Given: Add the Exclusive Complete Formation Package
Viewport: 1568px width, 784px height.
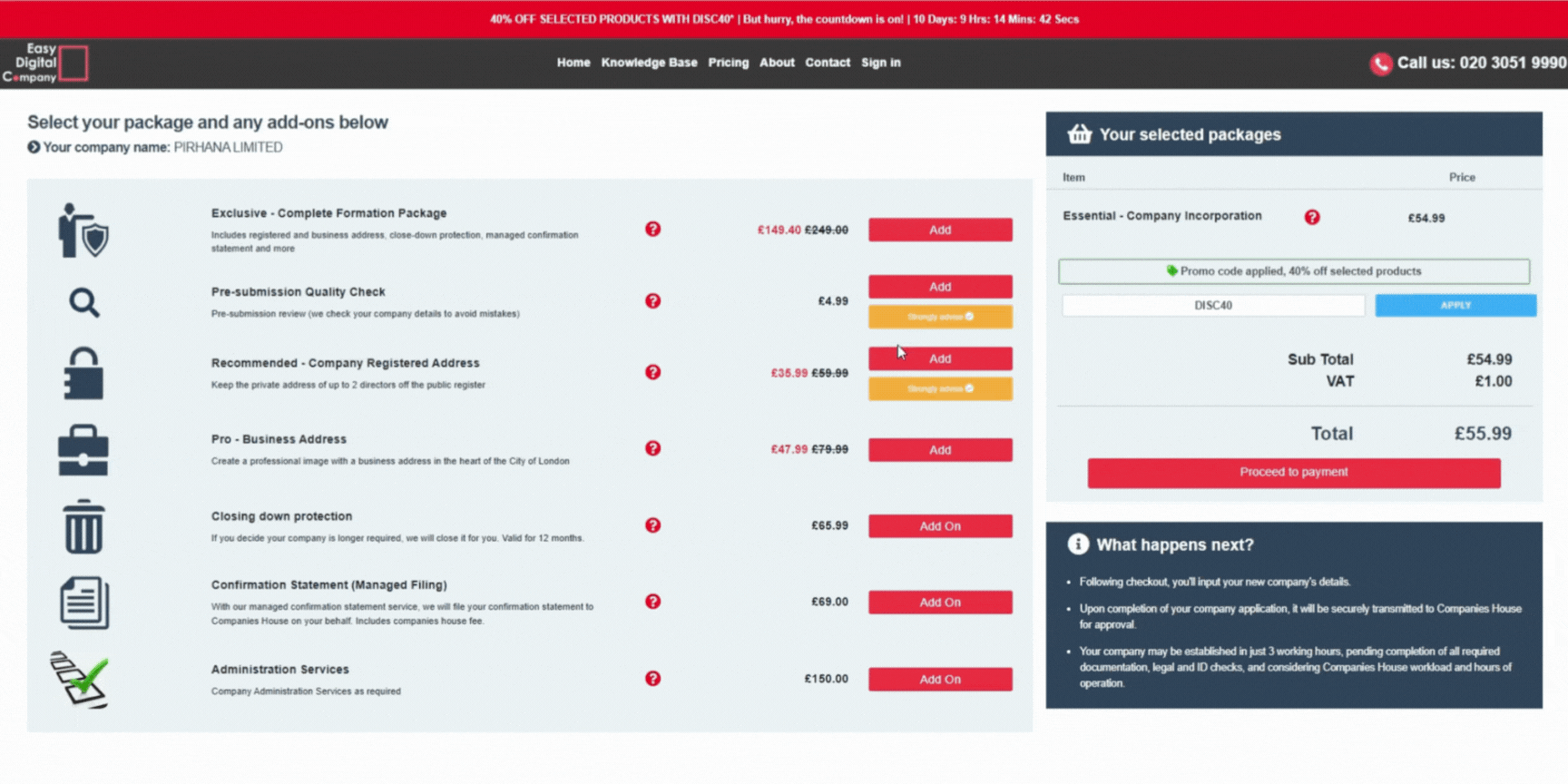Looking at the screenshot, I should [x=939, y=230].
